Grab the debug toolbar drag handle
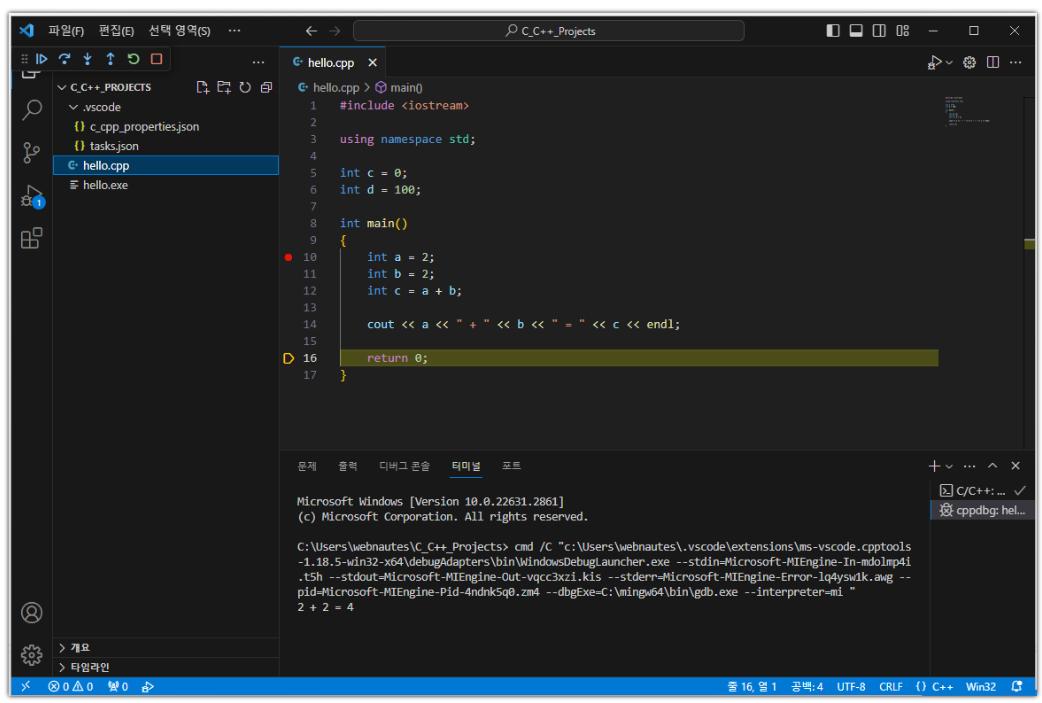 click(25, 59)
